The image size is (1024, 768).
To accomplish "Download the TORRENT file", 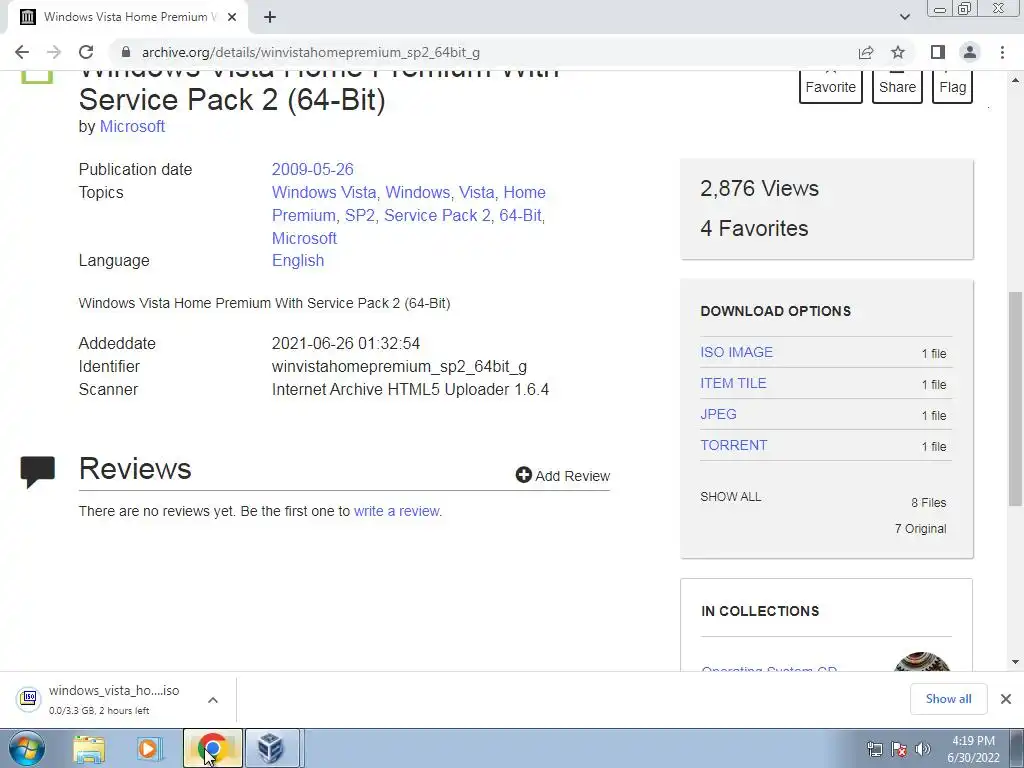I will click(x=733, y=445).
